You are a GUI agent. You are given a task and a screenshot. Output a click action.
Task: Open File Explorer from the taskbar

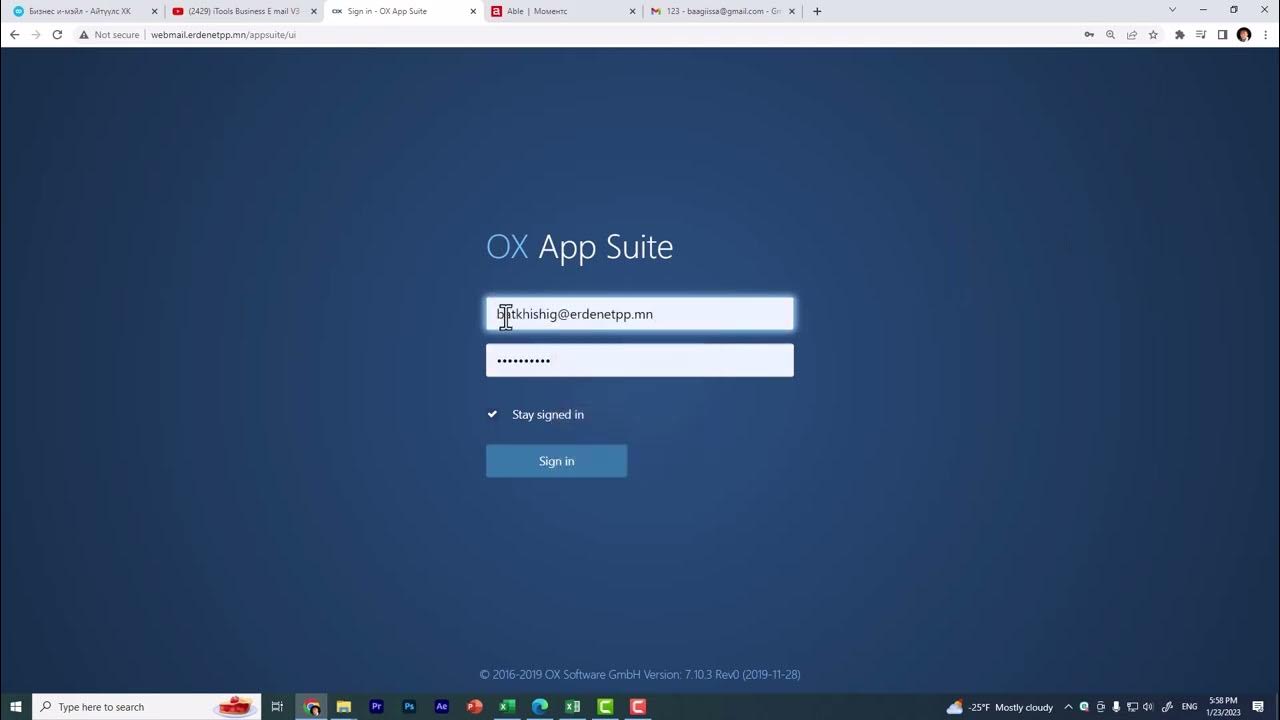tap(344, 707)
